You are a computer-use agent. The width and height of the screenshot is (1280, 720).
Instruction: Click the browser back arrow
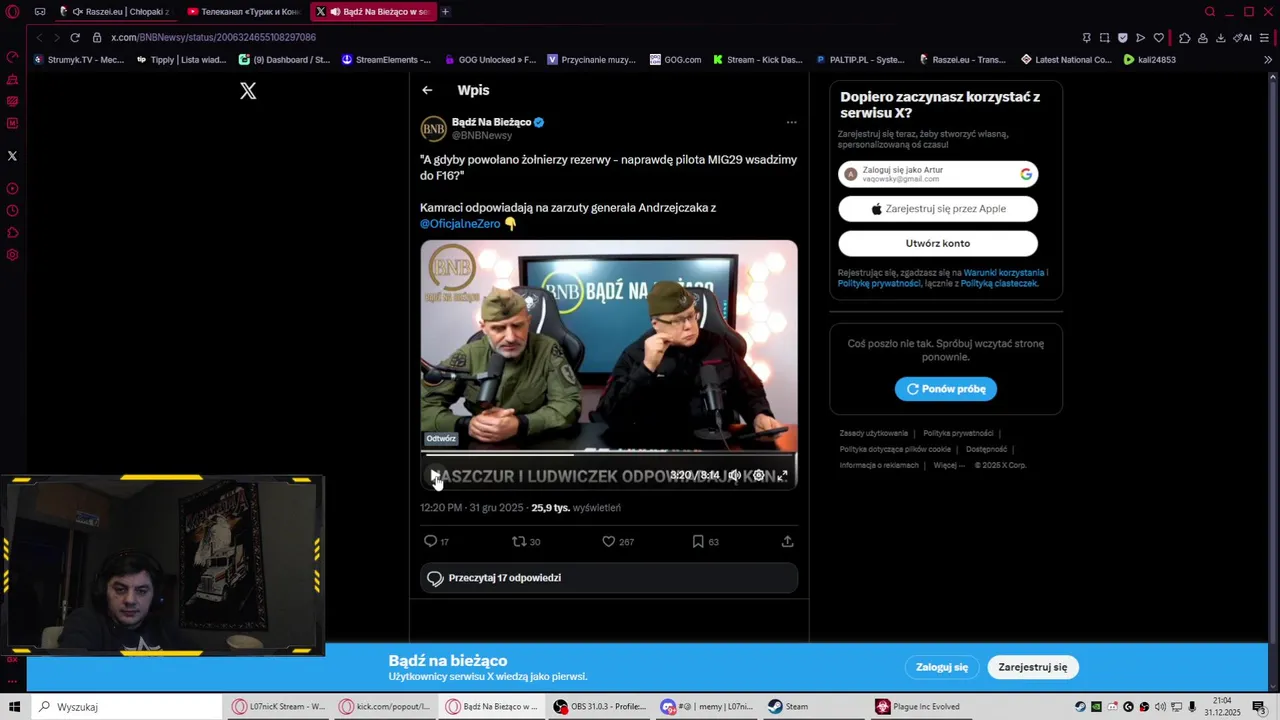(39, 37)
